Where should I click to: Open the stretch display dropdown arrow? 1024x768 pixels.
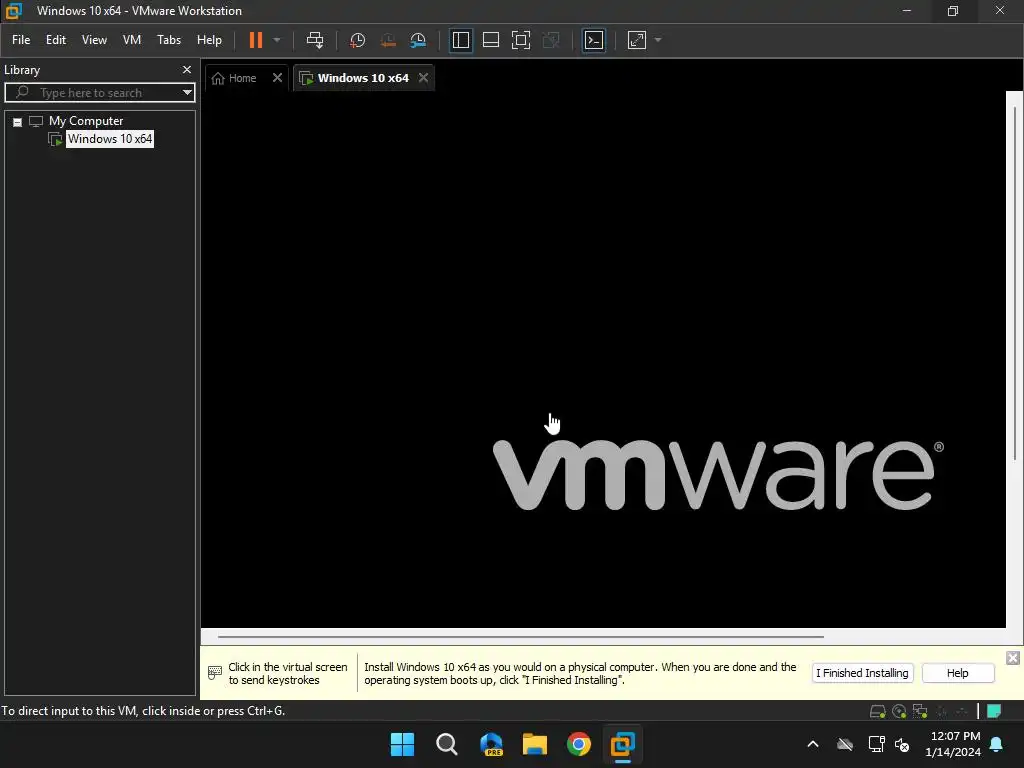(x=658, y=40)
